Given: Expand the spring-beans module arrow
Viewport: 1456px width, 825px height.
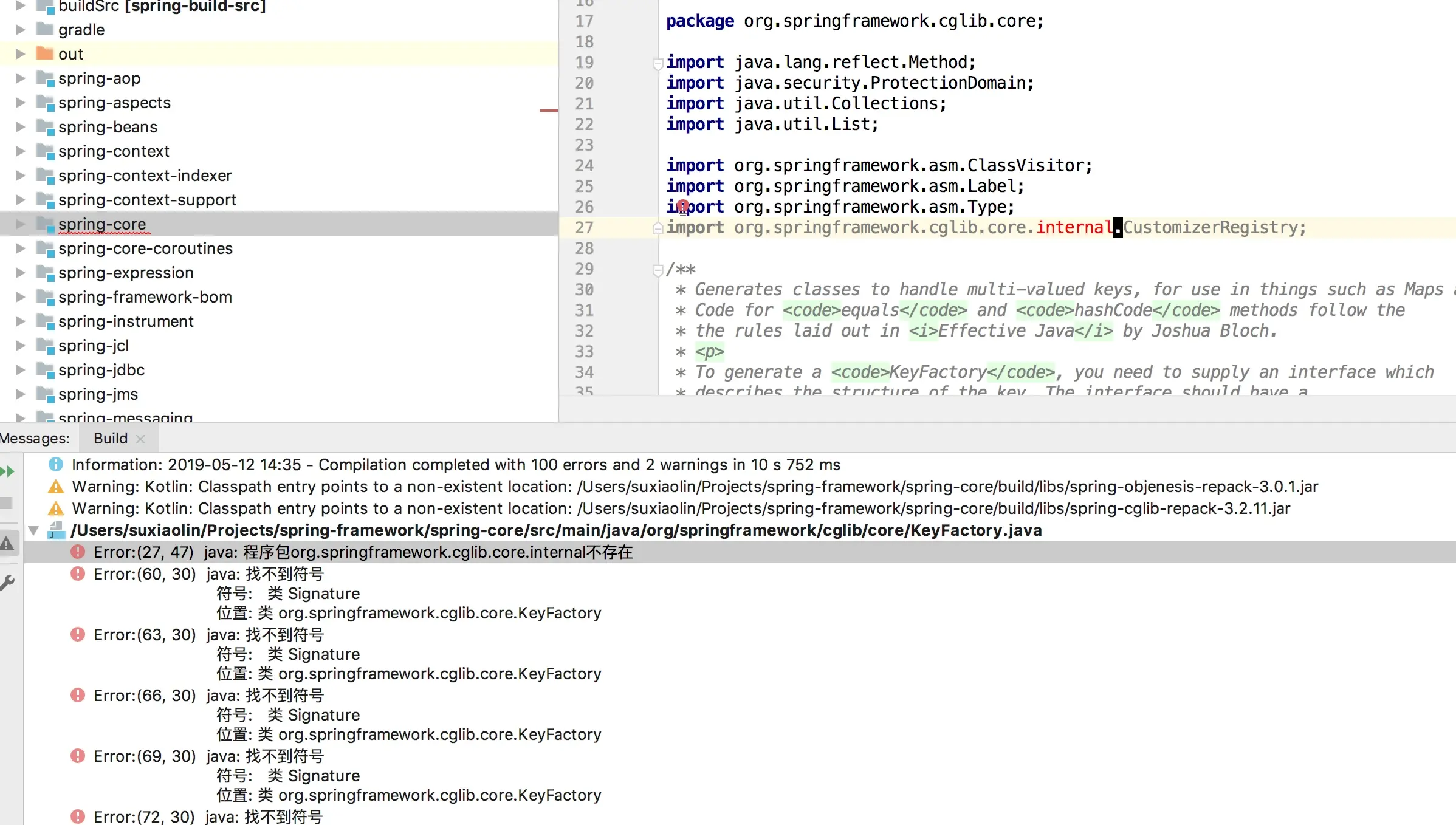Looking at the screenshot, I should coord(20,127).
